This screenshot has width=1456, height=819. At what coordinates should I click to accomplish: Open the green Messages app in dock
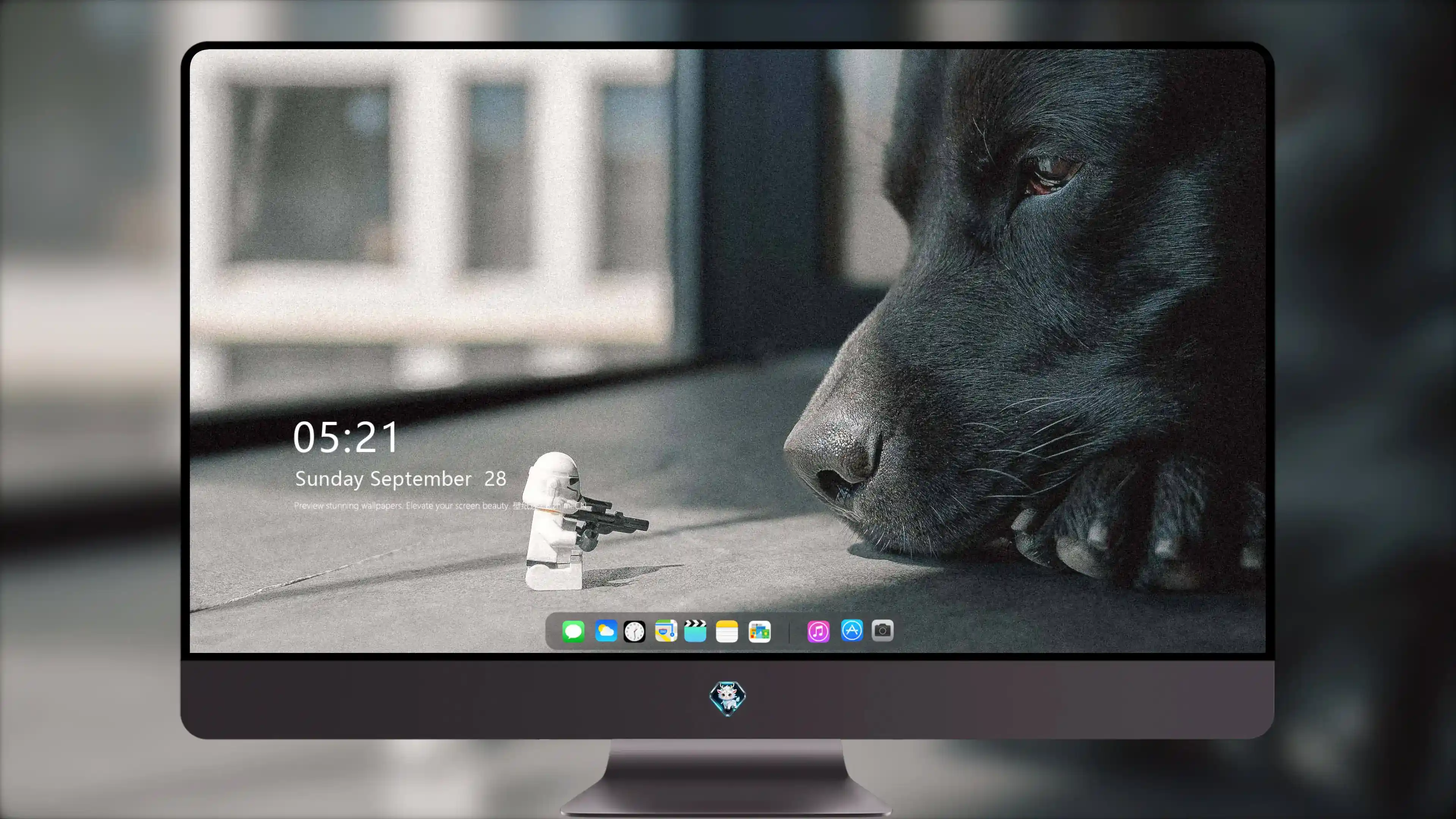click(x=573, y=631)
